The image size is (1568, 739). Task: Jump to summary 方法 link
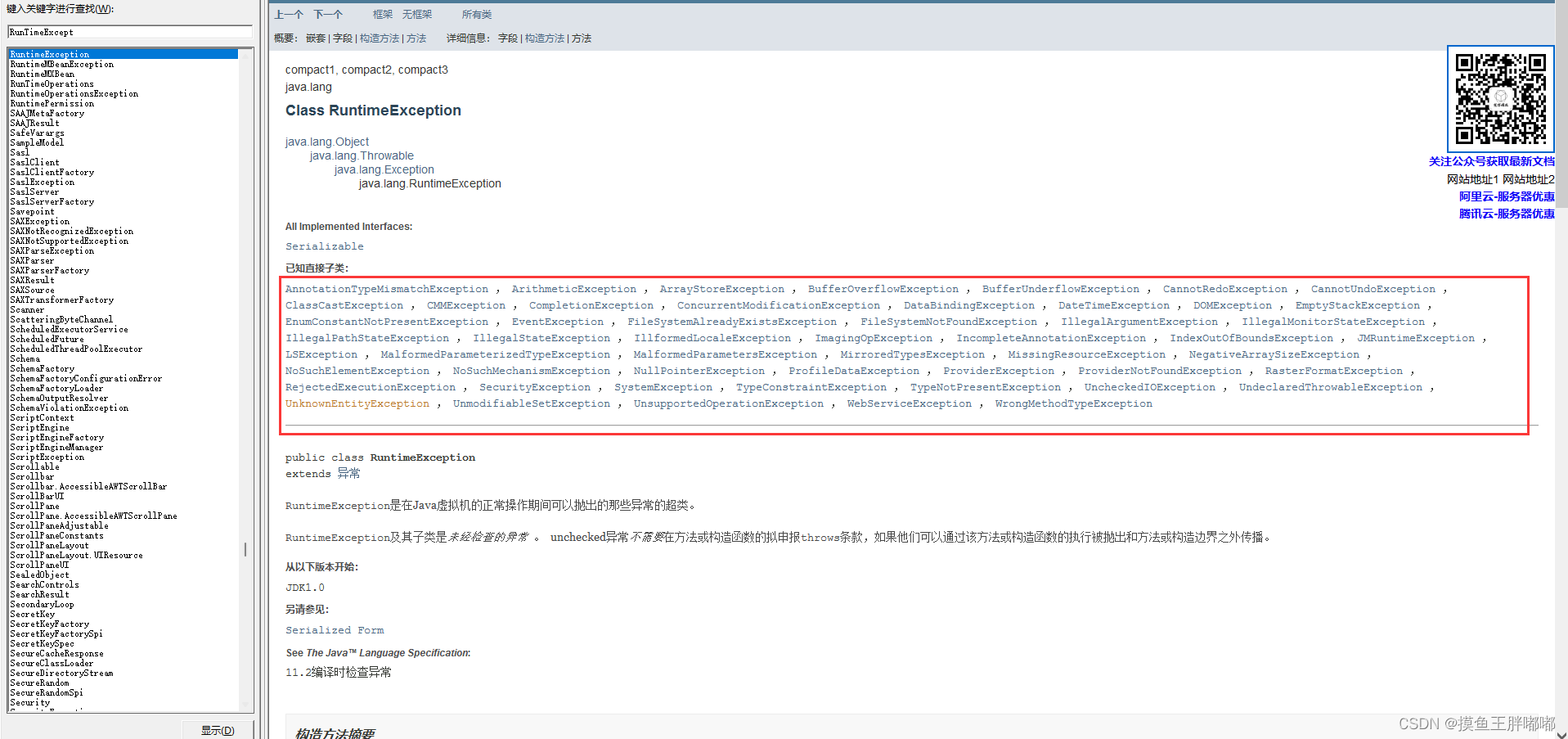pos(416,38)
